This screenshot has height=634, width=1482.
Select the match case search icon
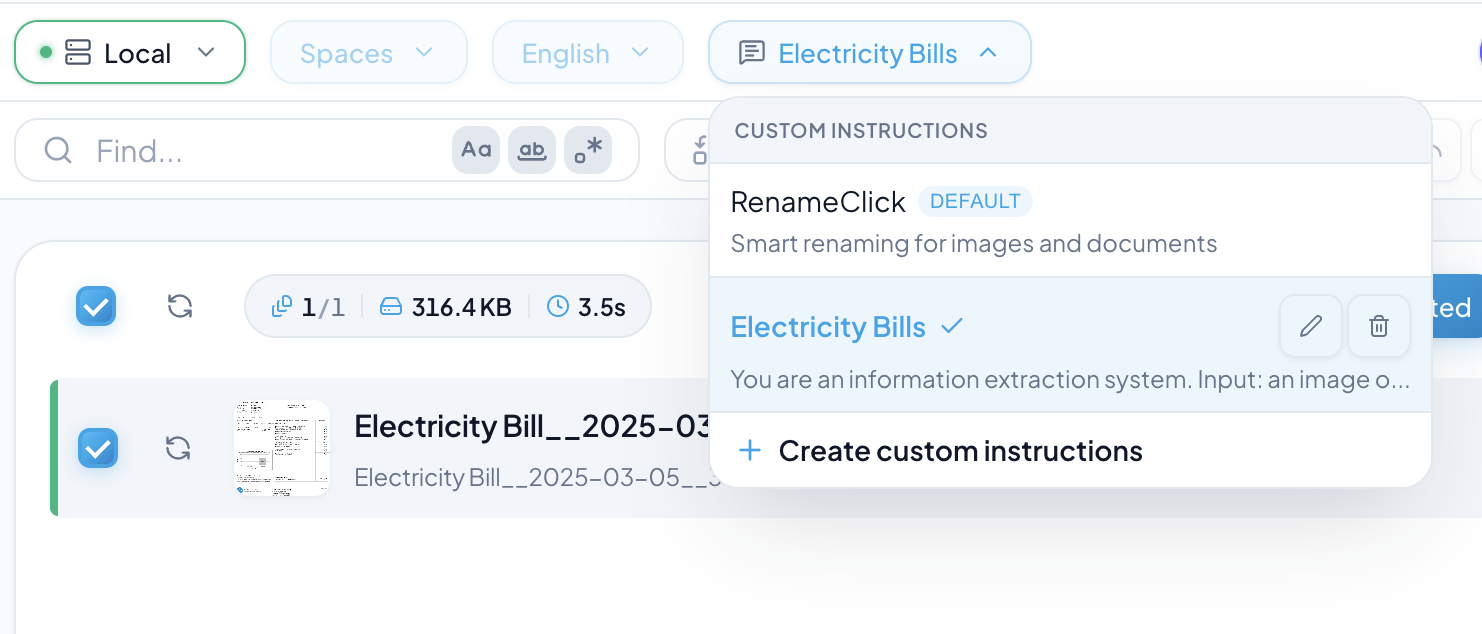click(476, 150)
